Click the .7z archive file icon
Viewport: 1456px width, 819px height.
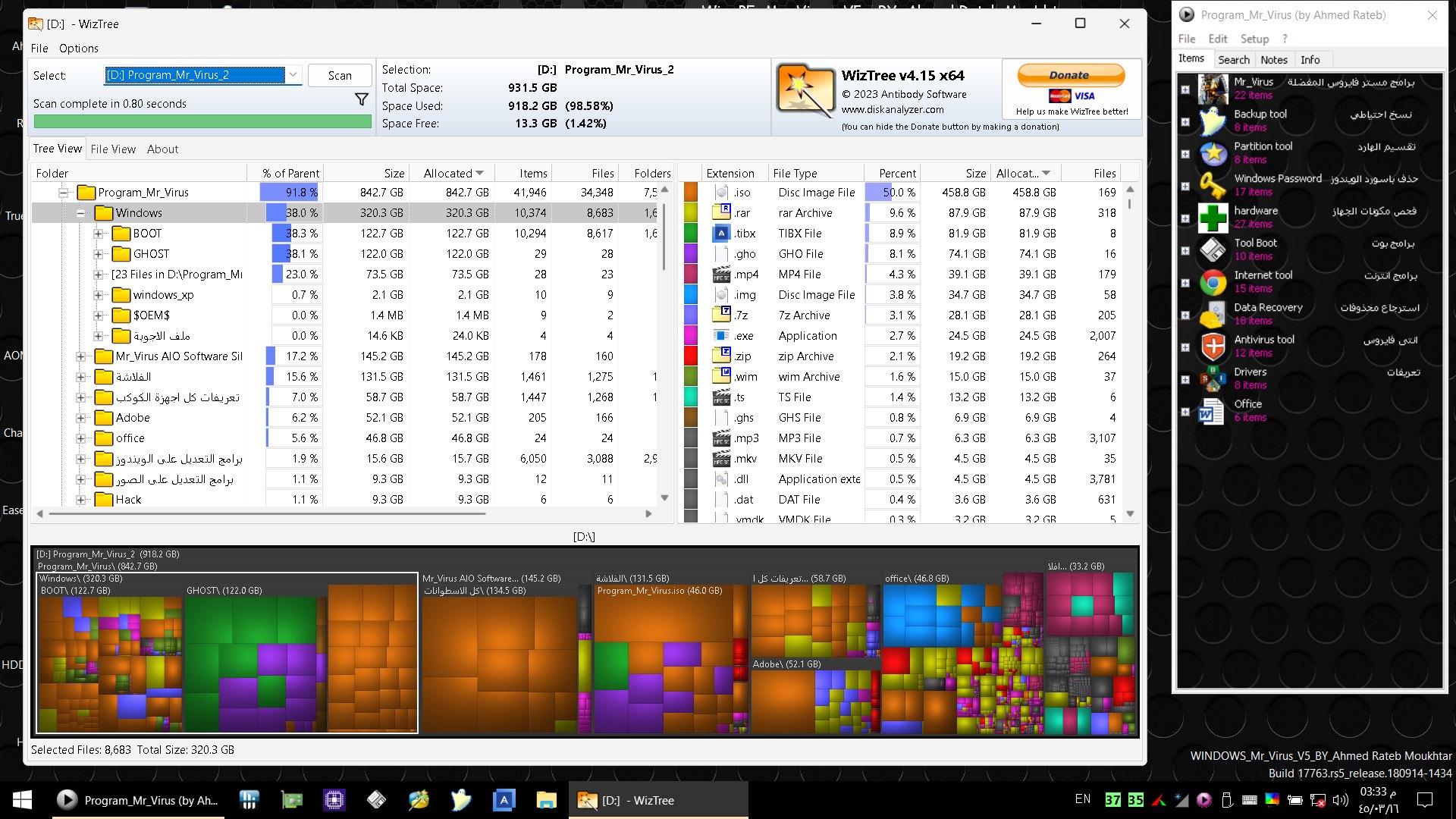722,315
